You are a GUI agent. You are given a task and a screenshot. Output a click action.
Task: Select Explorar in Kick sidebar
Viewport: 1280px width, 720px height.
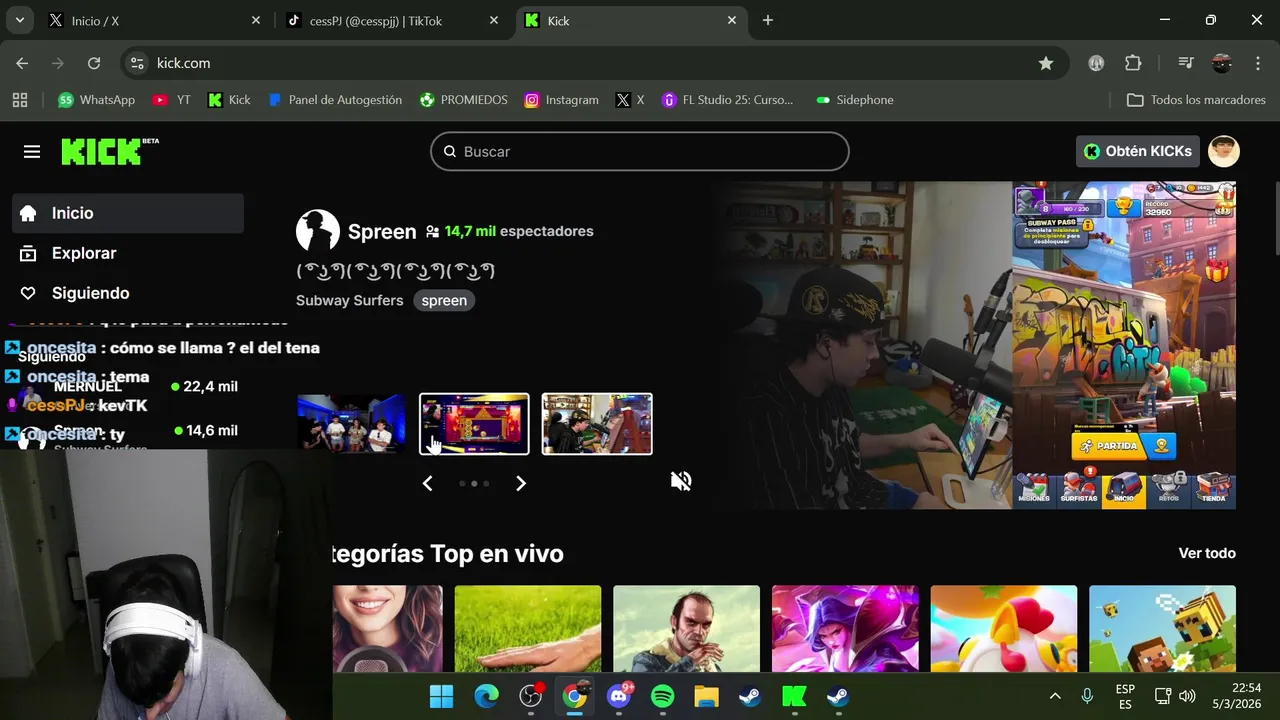tap(128, 253)
